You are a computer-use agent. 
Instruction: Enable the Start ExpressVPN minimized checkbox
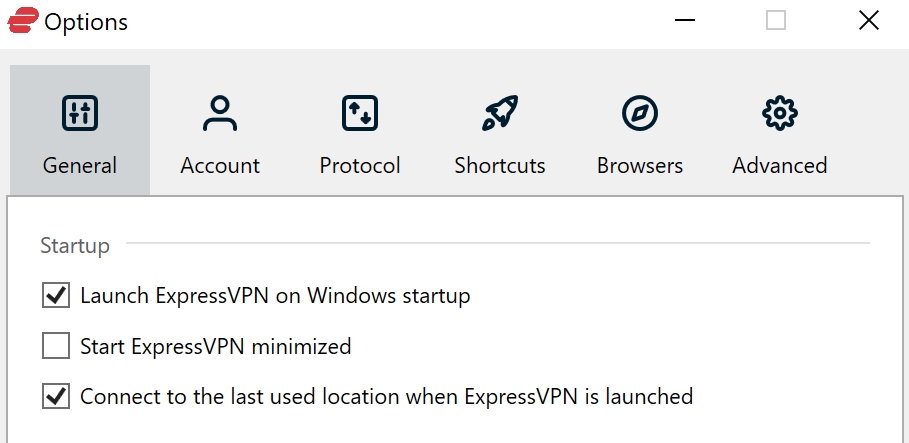point(56,346)
